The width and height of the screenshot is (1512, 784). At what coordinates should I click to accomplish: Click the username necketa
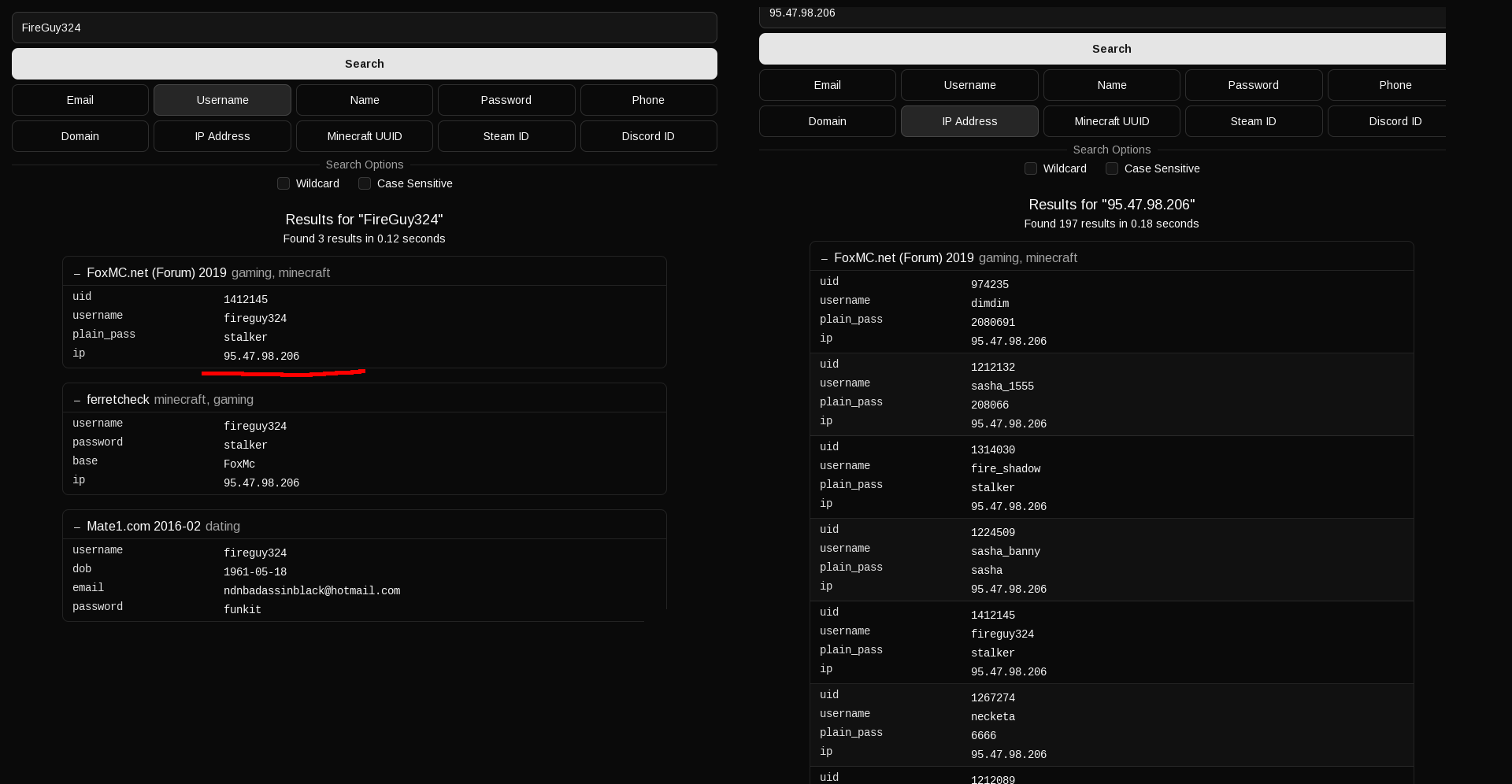993,717
